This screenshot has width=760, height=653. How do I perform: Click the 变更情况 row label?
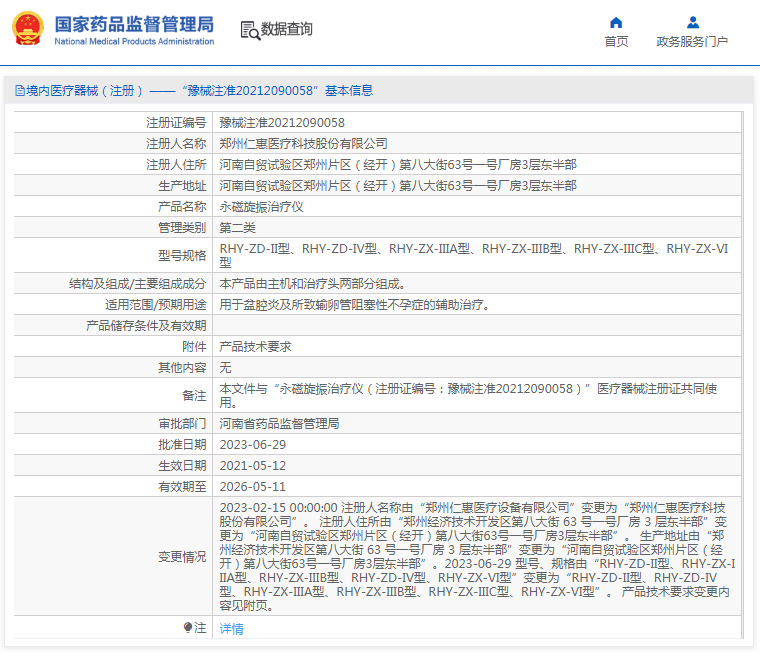[x=182, y=557]
